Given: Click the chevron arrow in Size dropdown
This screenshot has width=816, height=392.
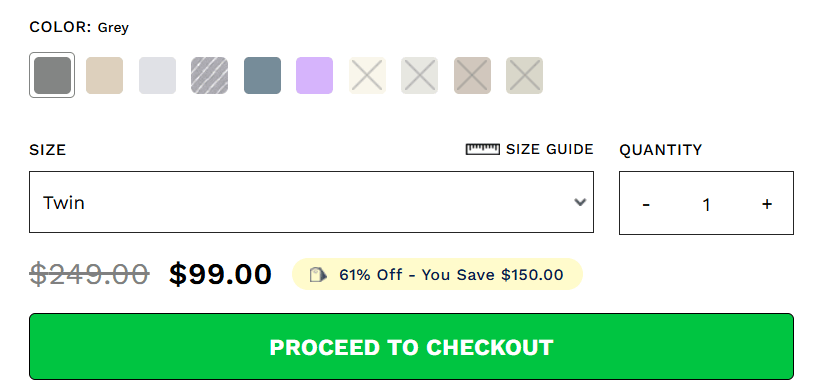Looking at the screenshot, I should point(580,202).
